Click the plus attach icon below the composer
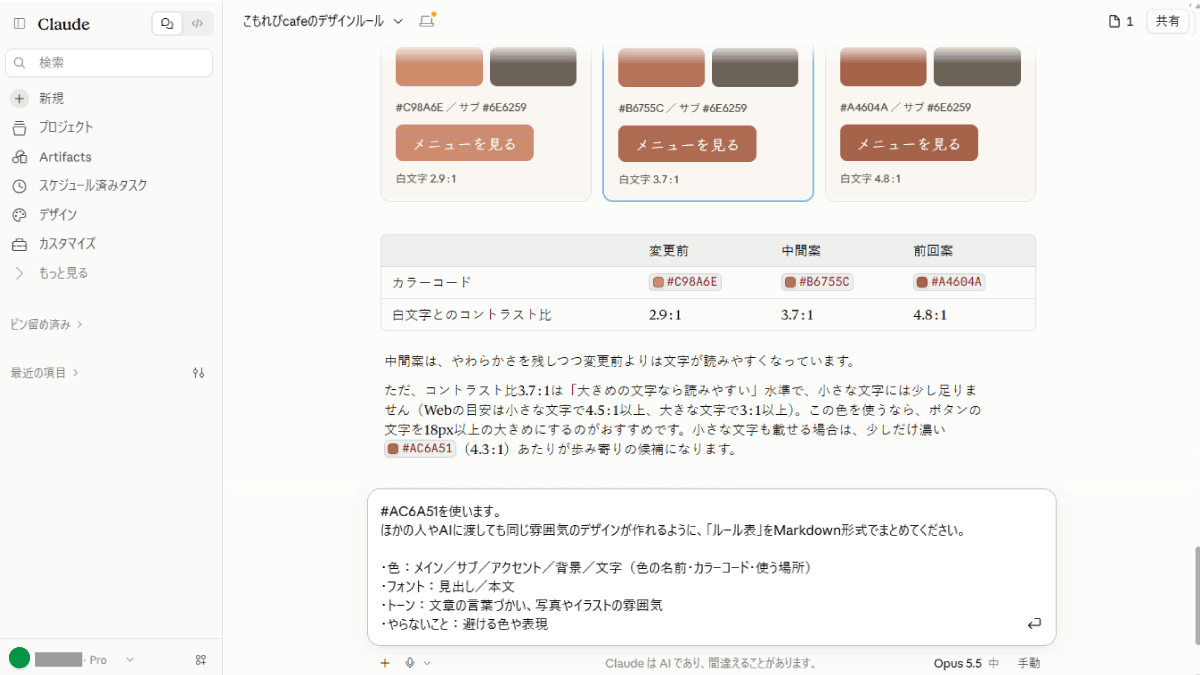The width and height of the screenshot is (1200, 675). coord(385,662)
